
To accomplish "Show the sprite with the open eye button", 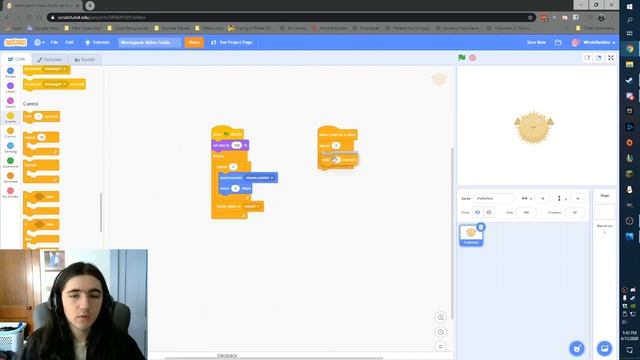I will (x=478, y=212).
